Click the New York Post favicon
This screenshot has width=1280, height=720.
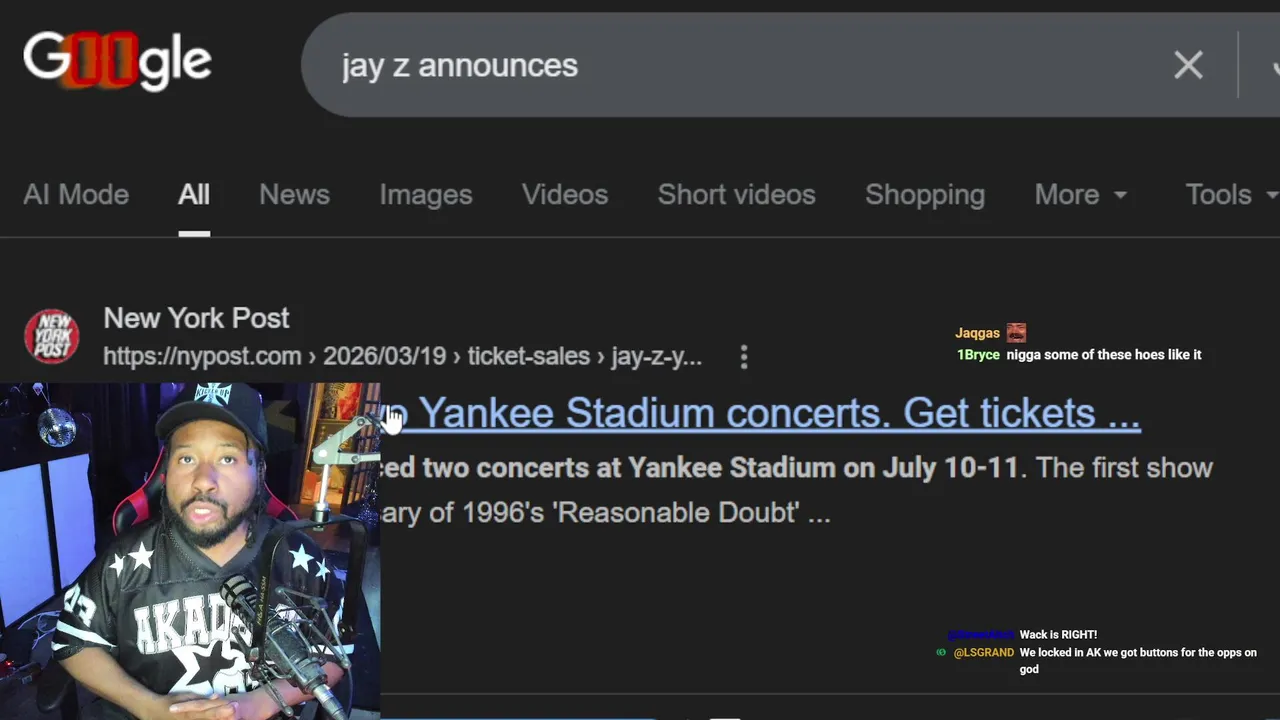click(x=52, y=336)
